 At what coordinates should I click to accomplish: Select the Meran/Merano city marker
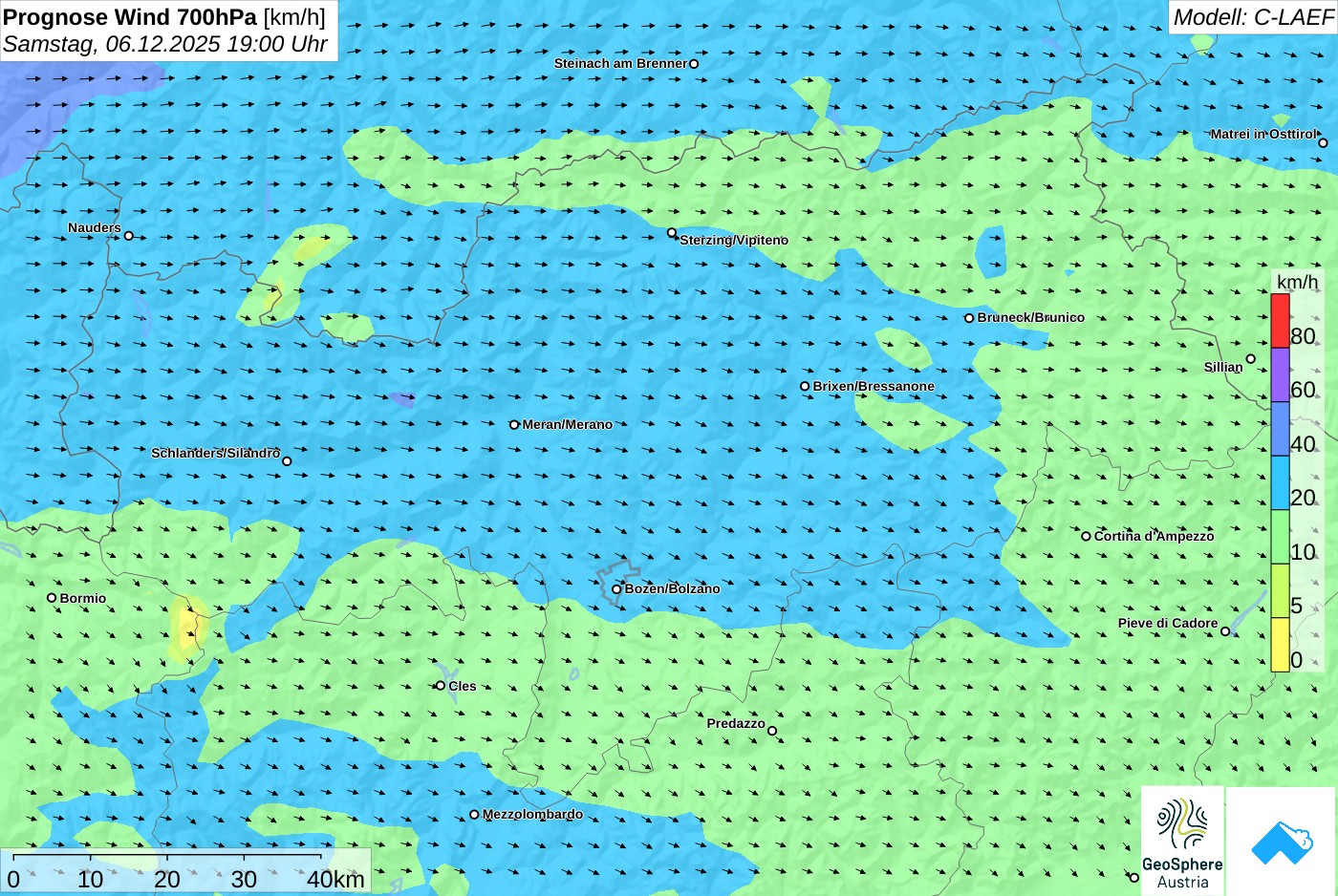[x=514, y=425]
